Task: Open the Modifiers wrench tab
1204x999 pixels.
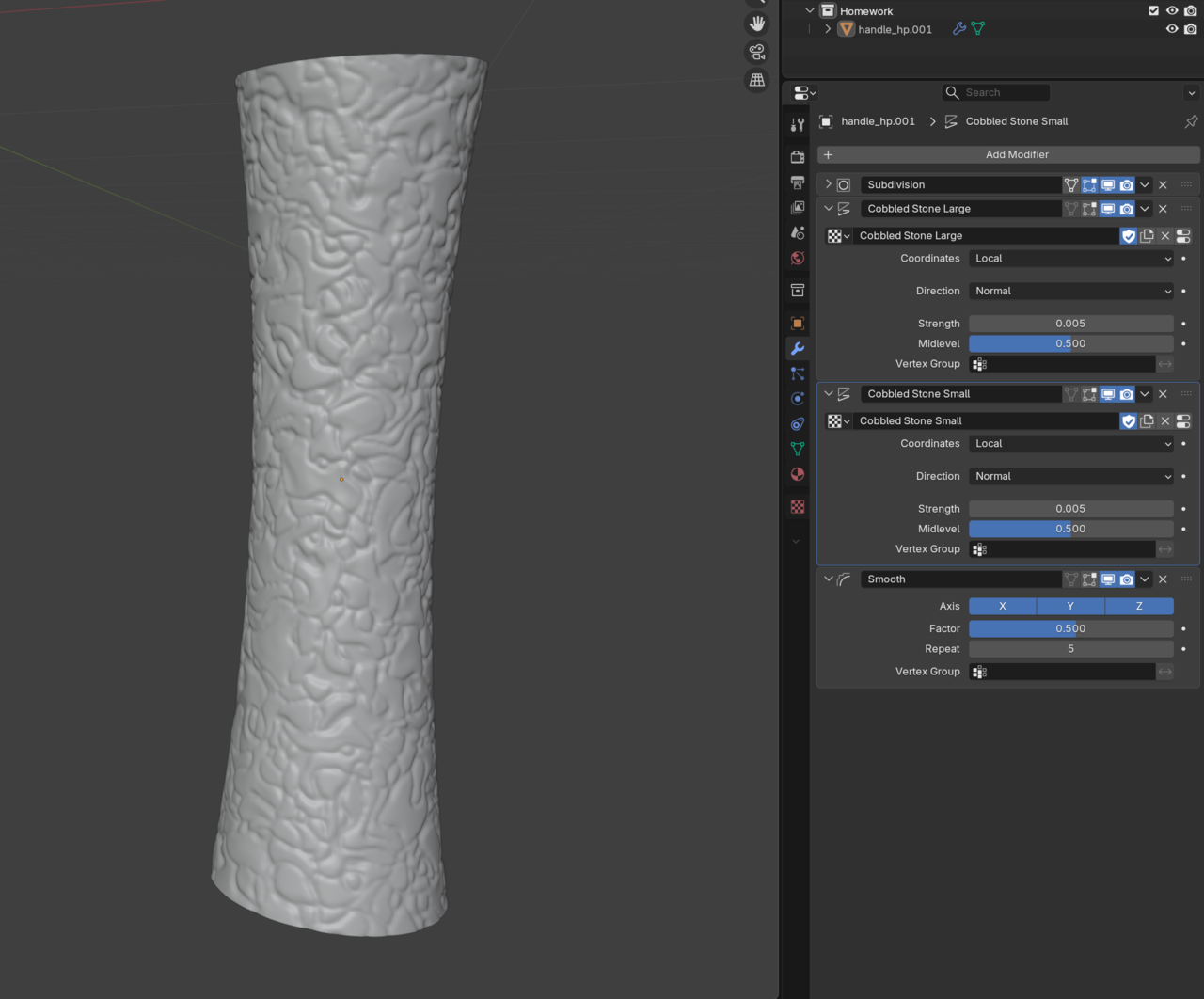Action: tap(798, 348)
